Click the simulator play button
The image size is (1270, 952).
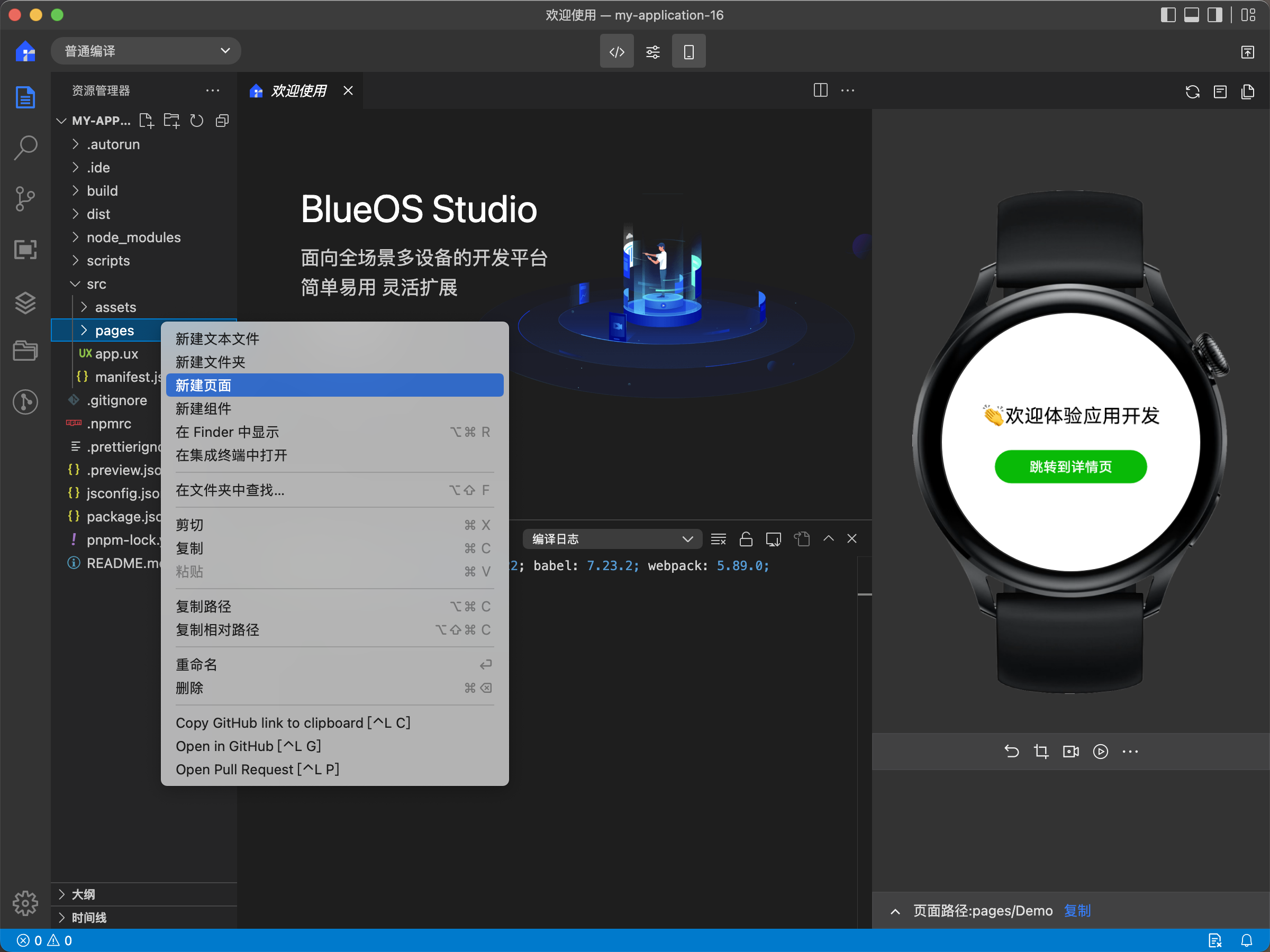[x=1101, y=751]
